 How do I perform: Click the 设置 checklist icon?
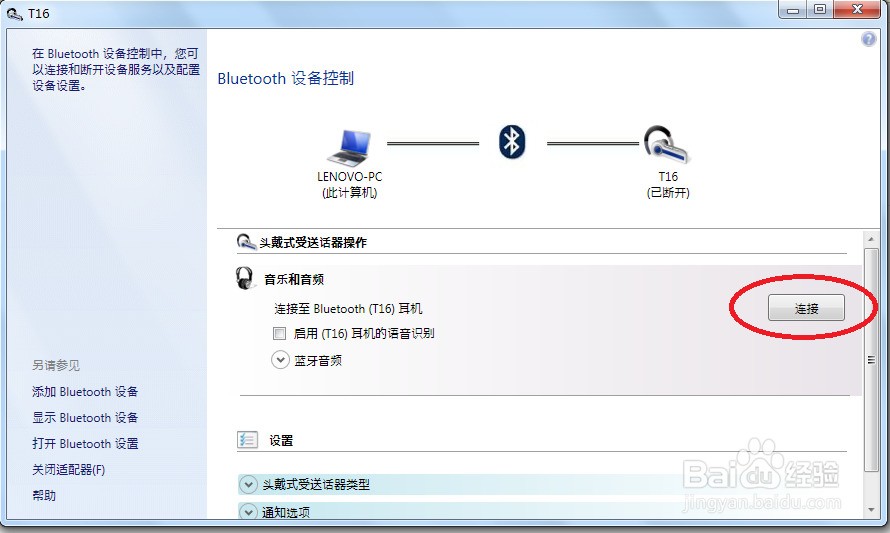pos(247,440)
